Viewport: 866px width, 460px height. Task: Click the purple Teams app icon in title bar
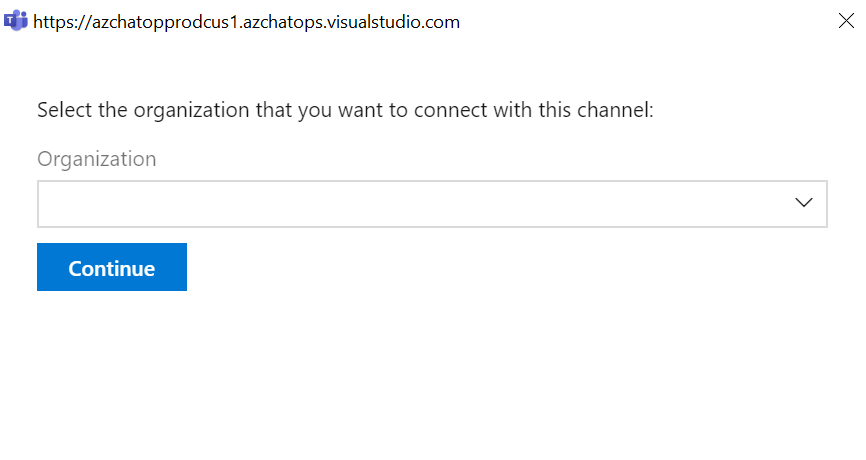click(16, 21)
